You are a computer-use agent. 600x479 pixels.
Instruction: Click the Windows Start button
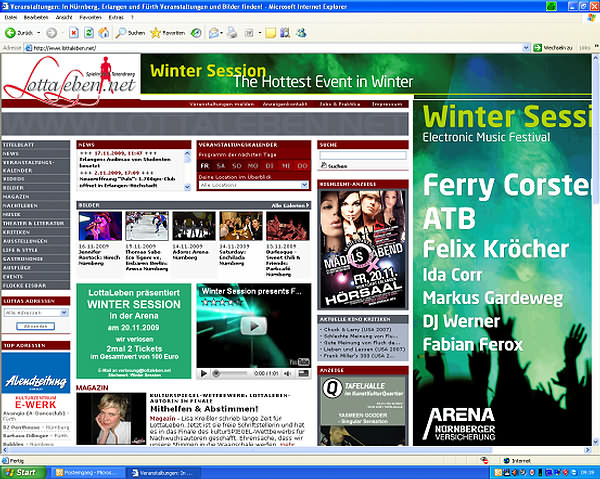[x=20, y=471]
